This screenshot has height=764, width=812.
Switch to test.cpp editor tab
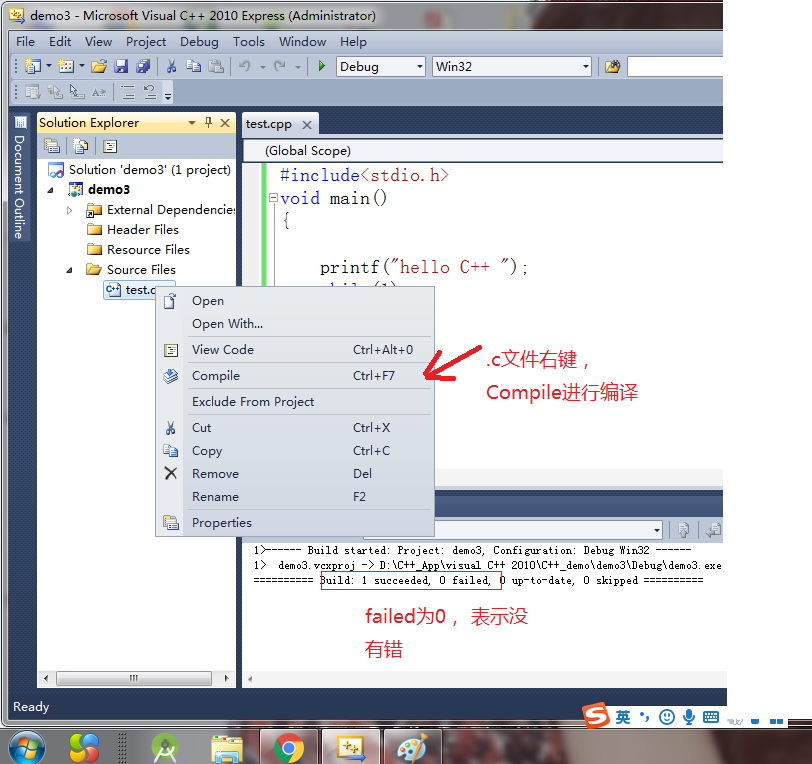269,124
